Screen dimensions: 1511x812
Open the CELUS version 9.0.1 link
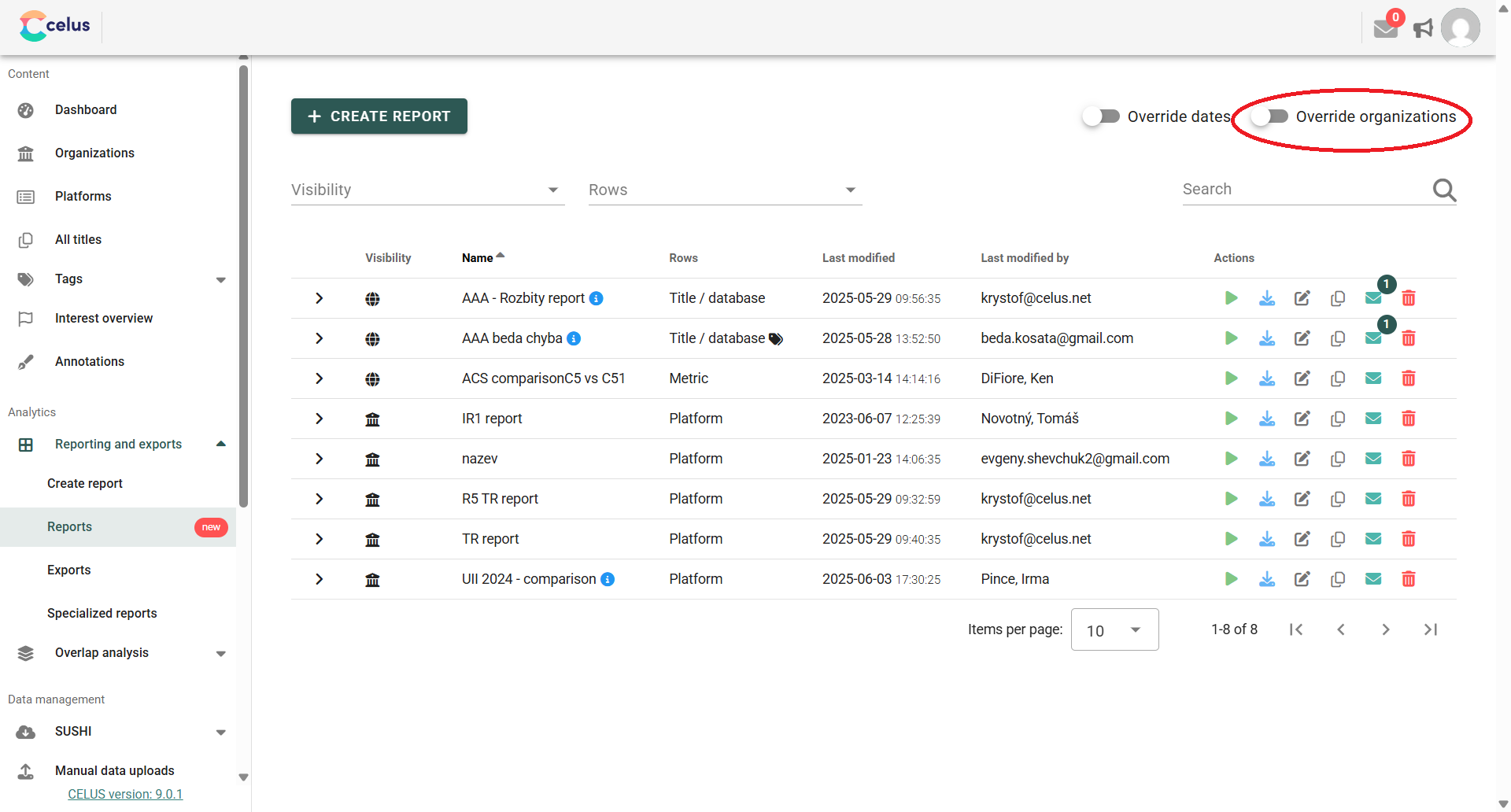(x=125, y=794)
